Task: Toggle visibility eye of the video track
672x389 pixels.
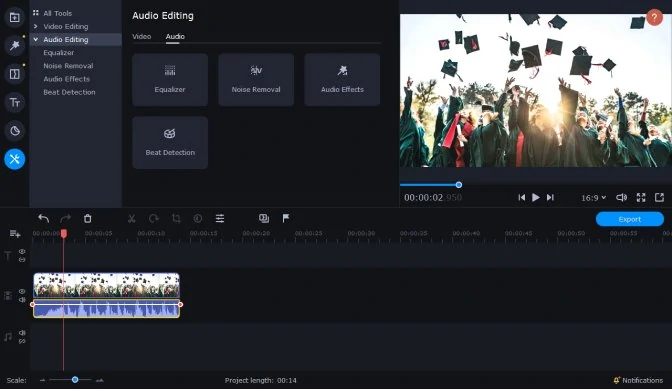Action: click(22, 291)
